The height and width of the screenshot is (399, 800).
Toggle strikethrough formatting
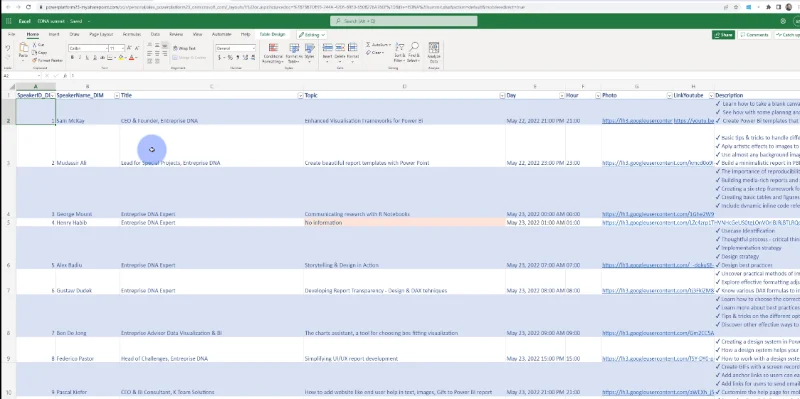[103, 58]
